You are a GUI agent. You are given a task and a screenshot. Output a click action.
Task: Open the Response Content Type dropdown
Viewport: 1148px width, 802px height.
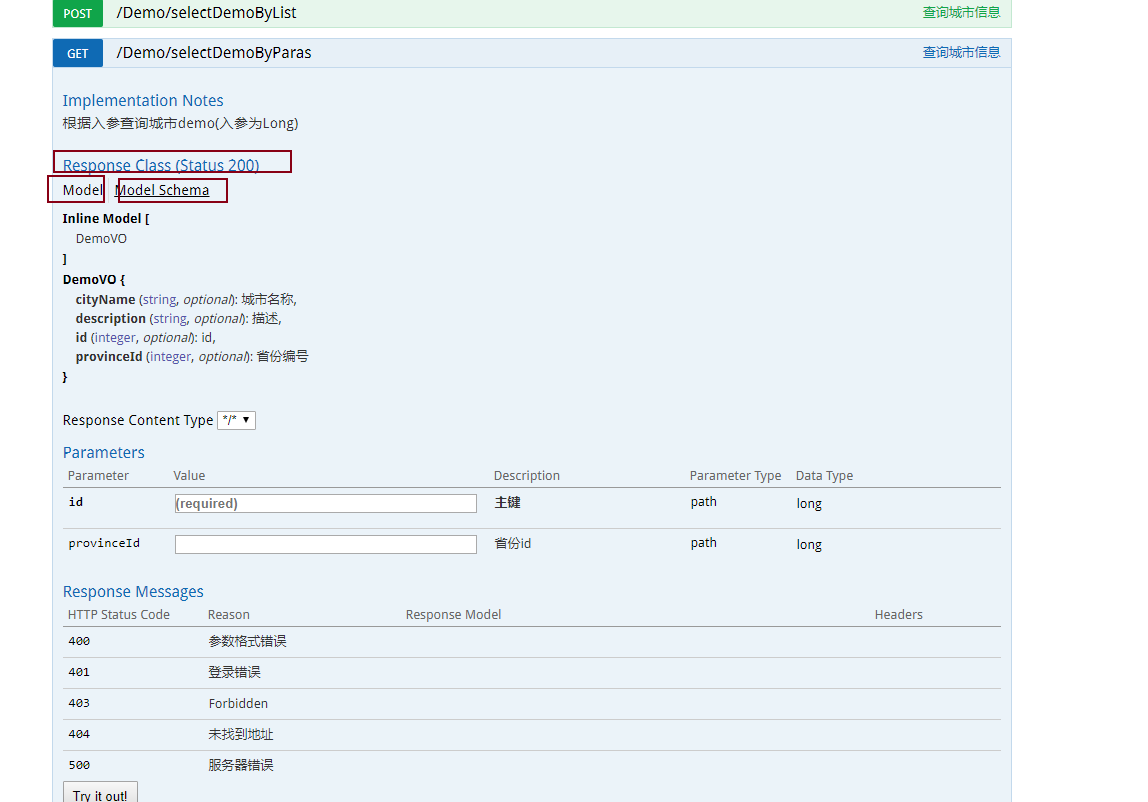236,420
